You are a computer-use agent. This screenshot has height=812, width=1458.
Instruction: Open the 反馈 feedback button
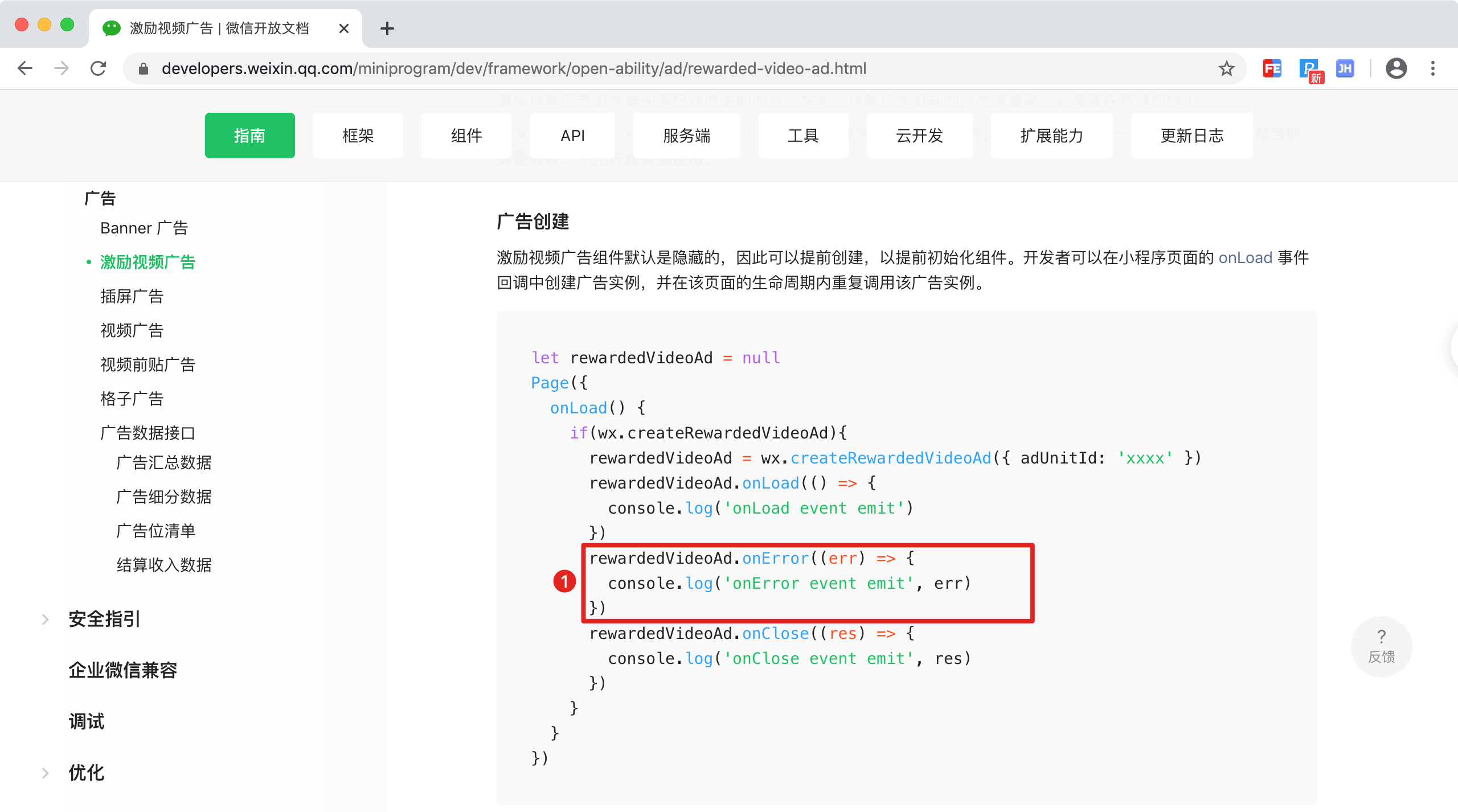[1381, 646]
